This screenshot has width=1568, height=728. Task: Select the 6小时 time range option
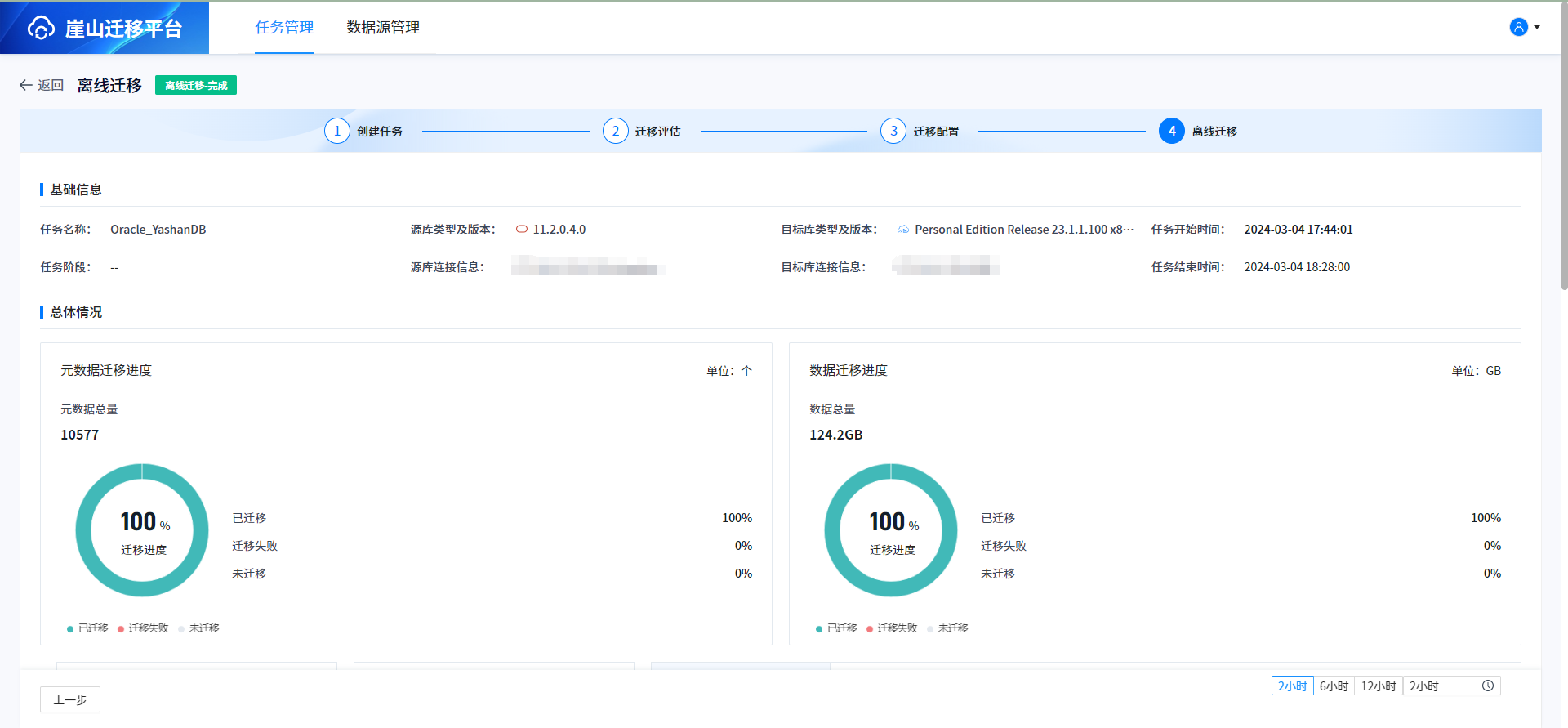pos(1334,686)
